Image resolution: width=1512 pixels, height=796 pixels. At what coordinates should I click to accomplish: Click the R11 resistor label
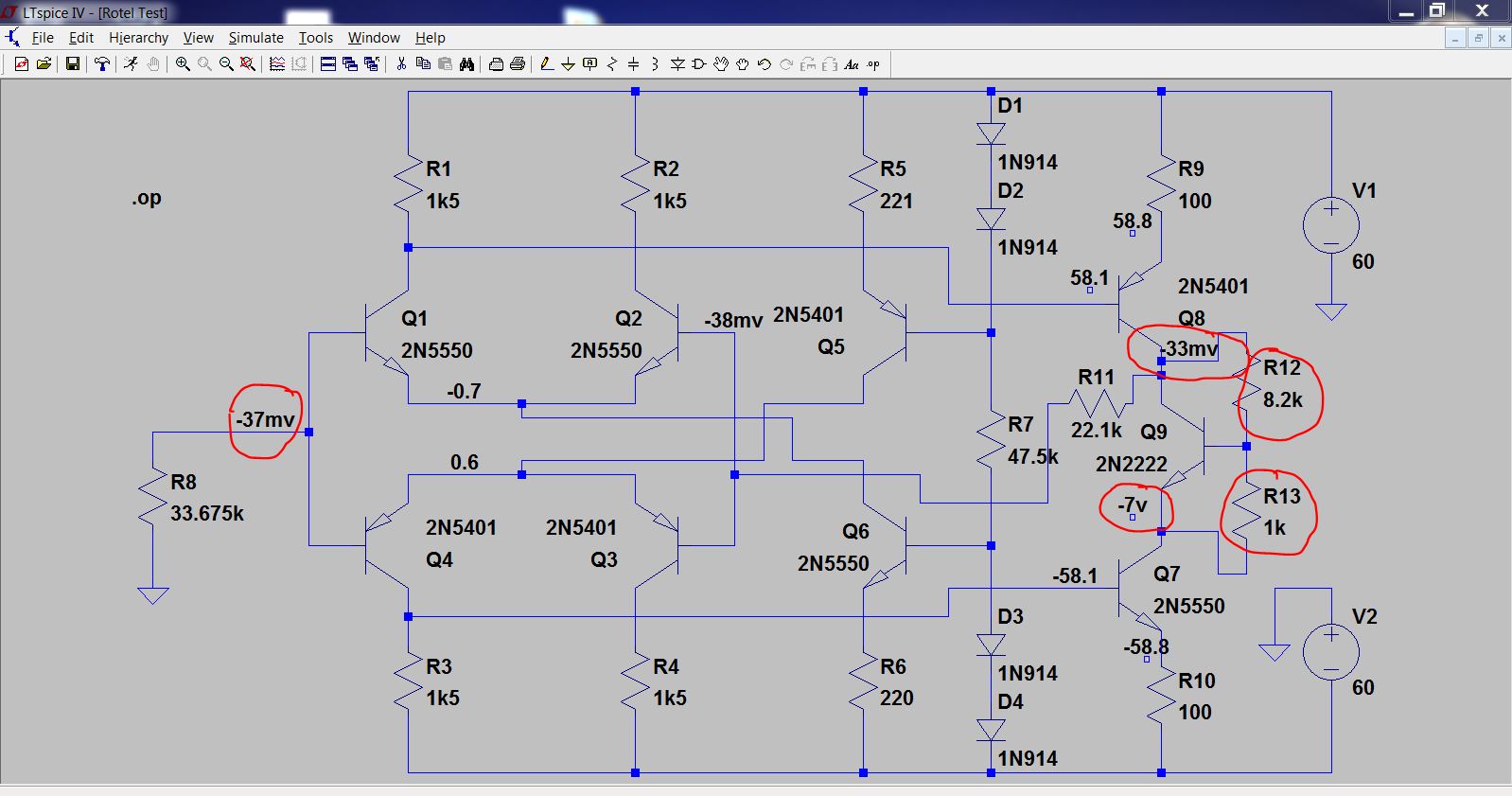(1096, 377)
